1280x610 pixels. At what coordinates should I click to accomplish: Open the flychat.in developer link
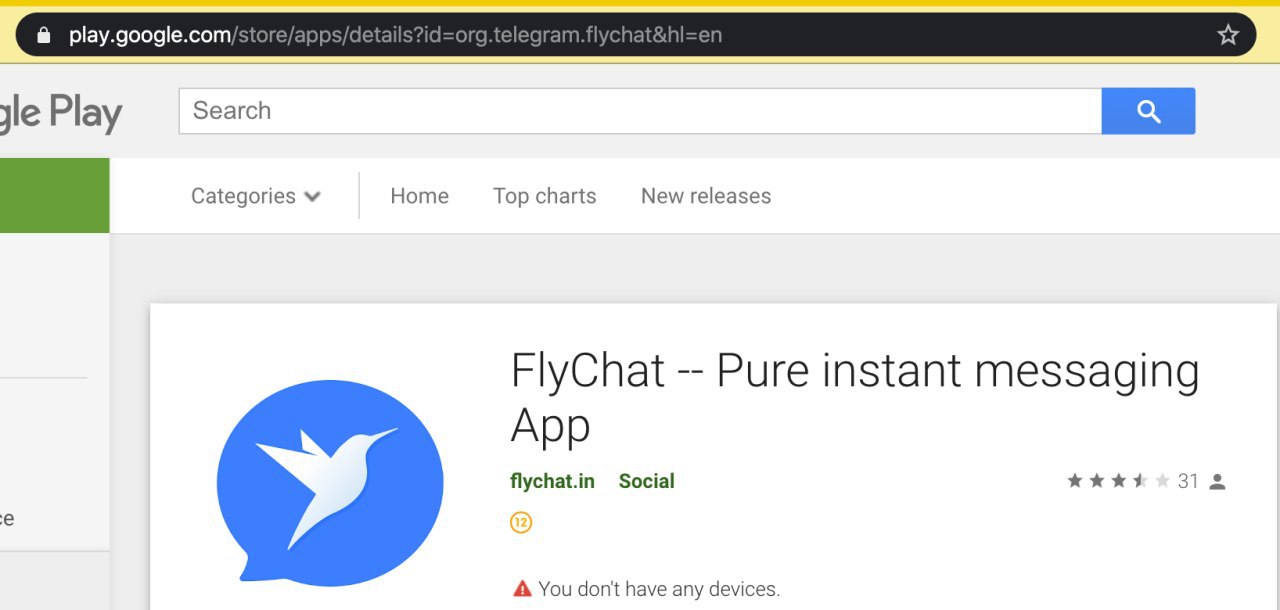pyautogui.click(x=552, y=481)
